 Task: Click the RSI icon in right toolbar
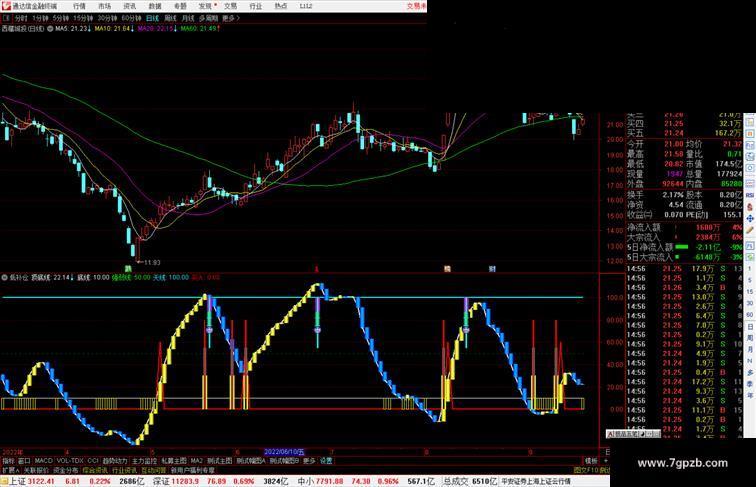point(750,195)
